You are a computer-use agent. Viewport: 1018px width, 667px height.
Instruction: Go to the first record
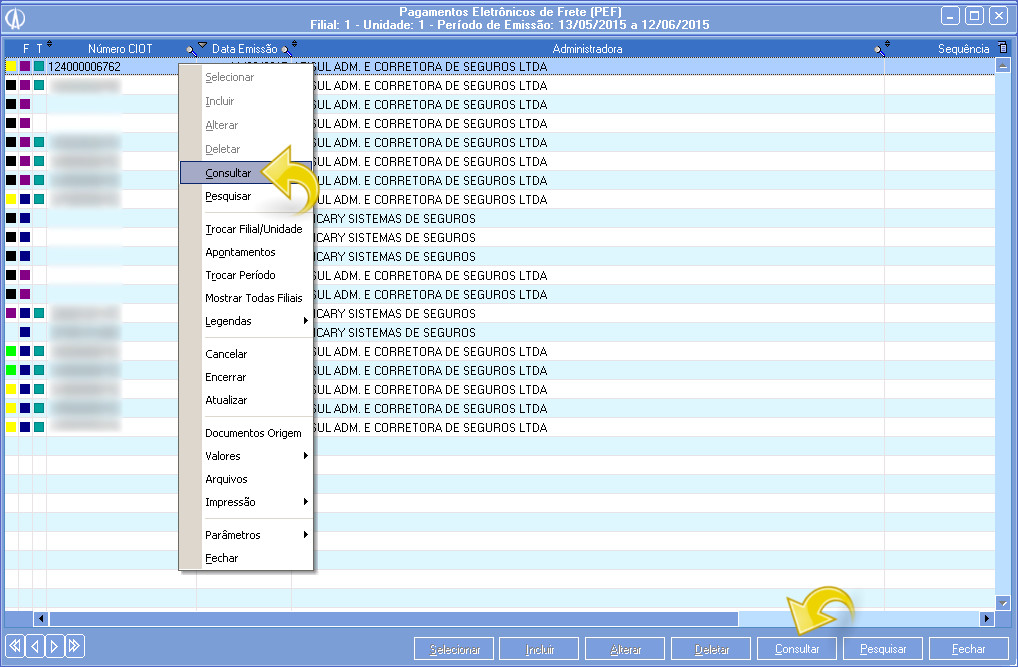click(15, 645)
